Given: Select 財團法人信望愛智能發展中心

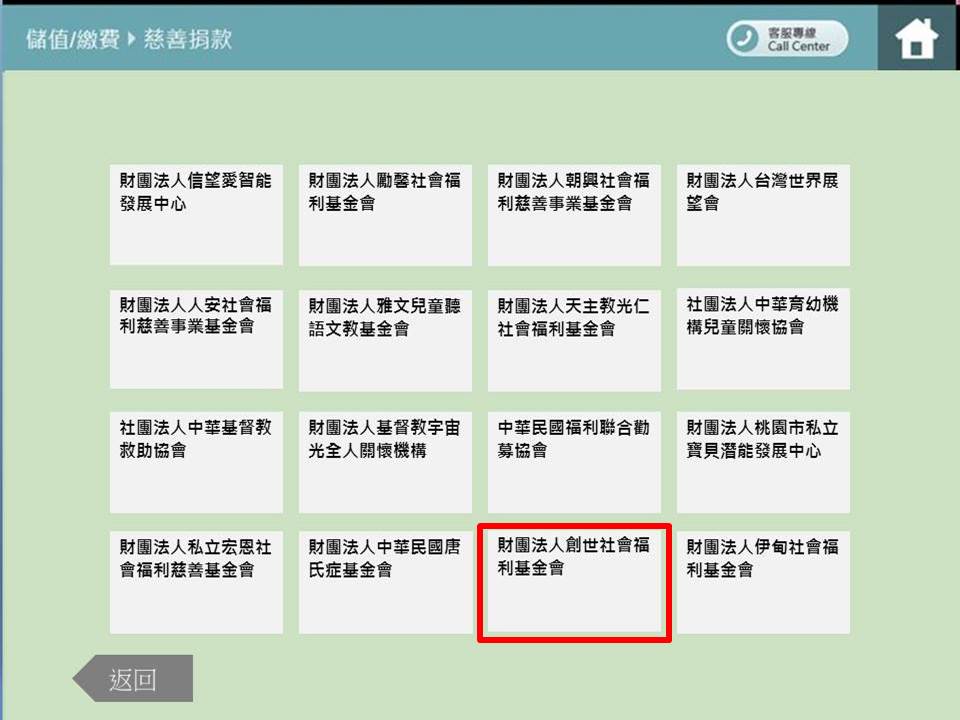Looking at the screenshot, I should pyautogui.click(x=197, y=215).
